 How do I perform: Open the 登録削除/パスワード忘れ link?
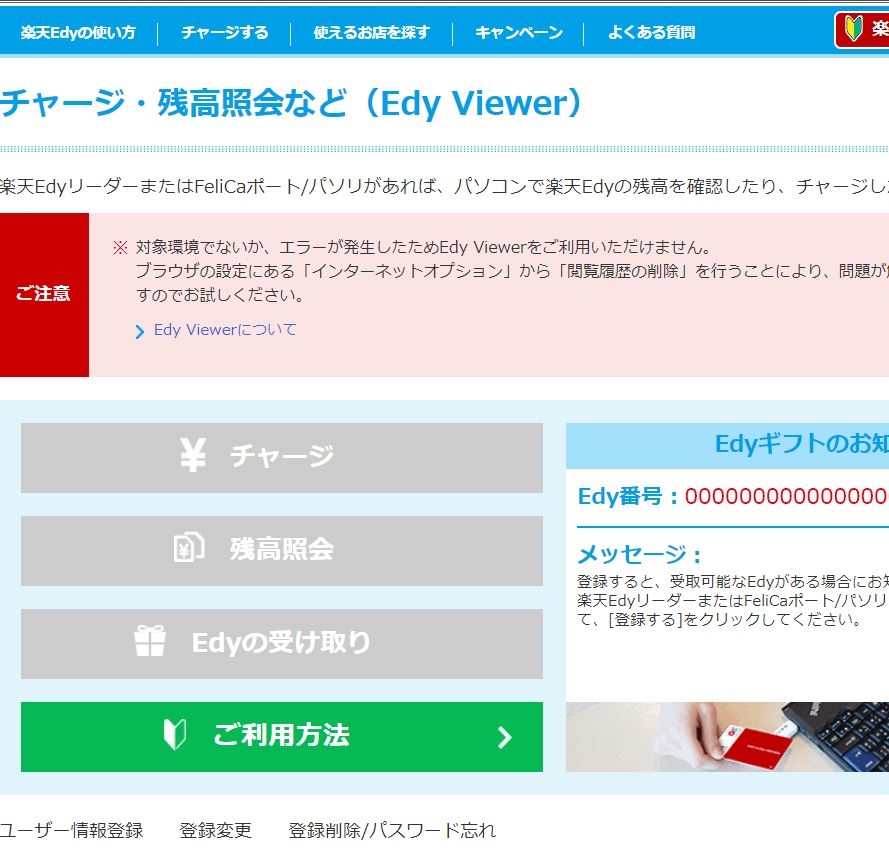tap(392, 830)
